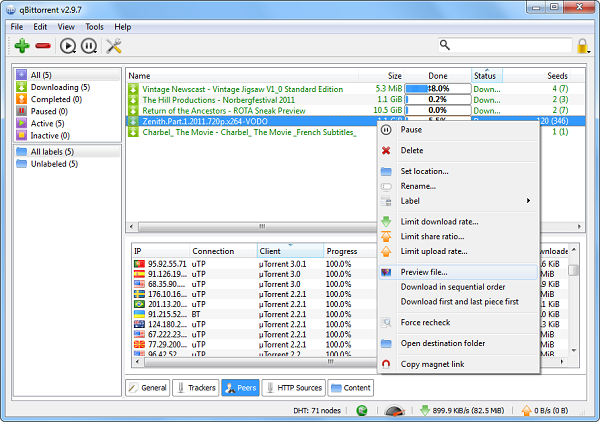Image resolution: width=600 pixels, height=422 pixels.
Task: Click the Pause all torrents toolbar icon
Action: click(89, 45)
